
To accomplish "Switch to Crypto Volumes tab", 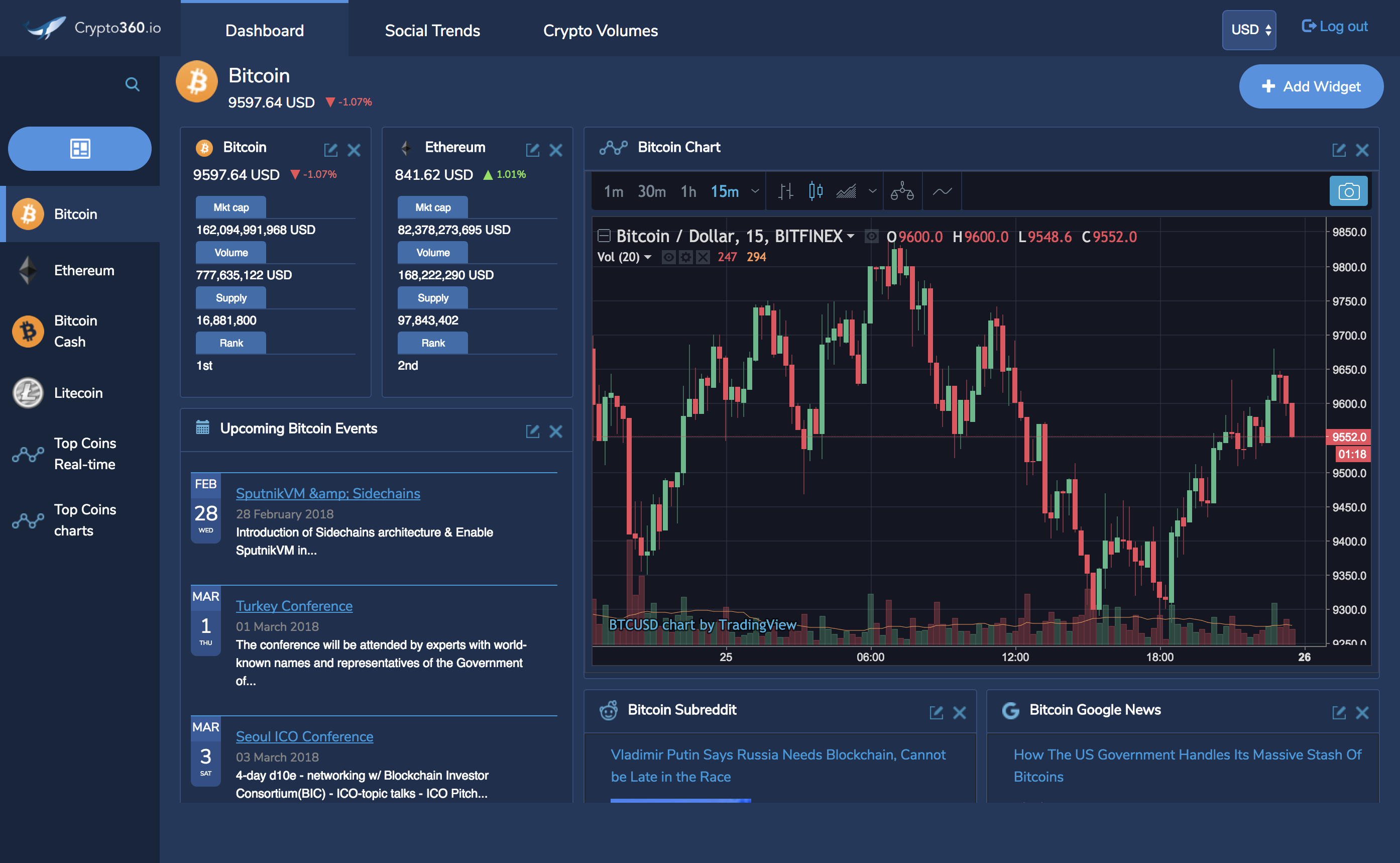I will [600, 31].
